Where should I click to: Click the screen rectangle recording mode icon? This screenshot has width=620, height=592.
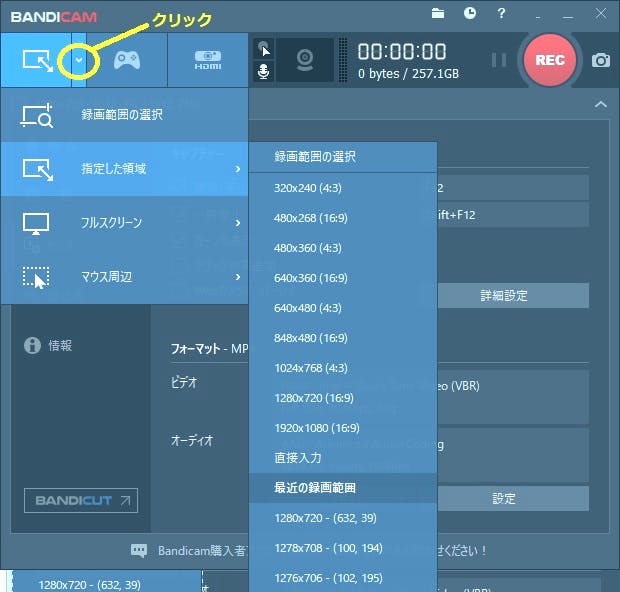point(37,60)
